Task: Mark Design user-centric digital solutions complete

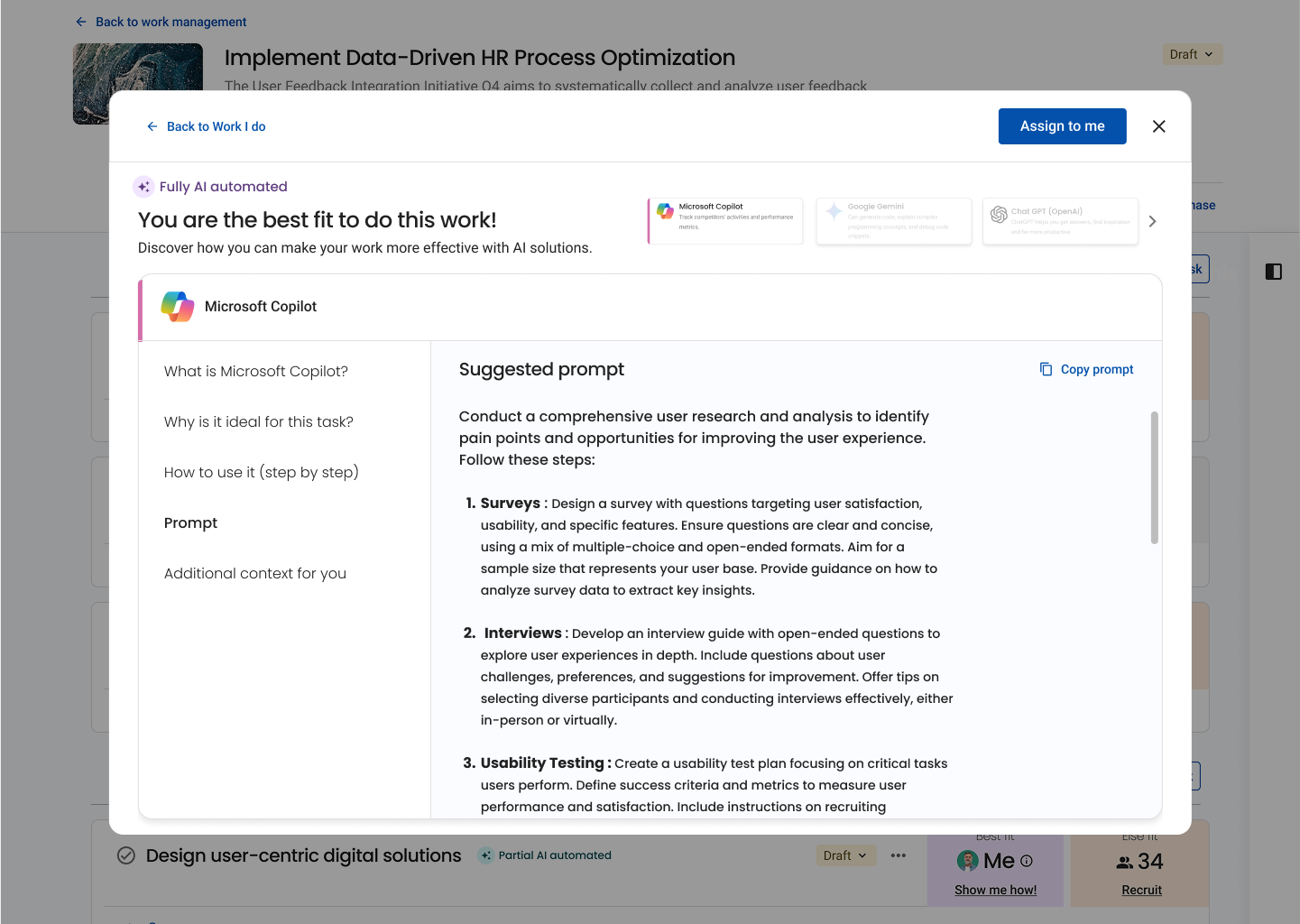Action: (x=126, y=855)
